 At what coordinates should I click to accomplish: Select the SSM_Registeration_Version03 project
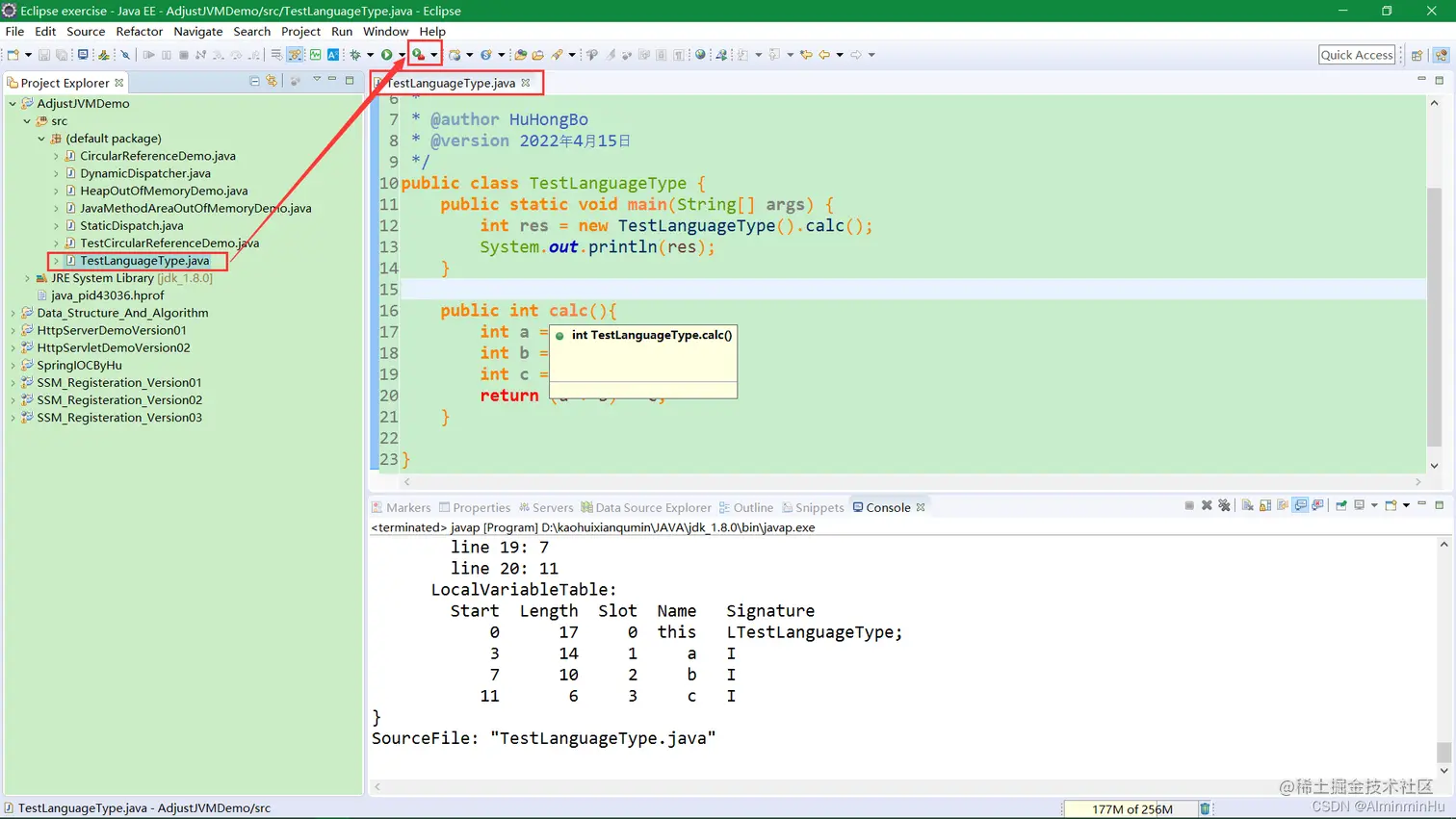[119, 418]
